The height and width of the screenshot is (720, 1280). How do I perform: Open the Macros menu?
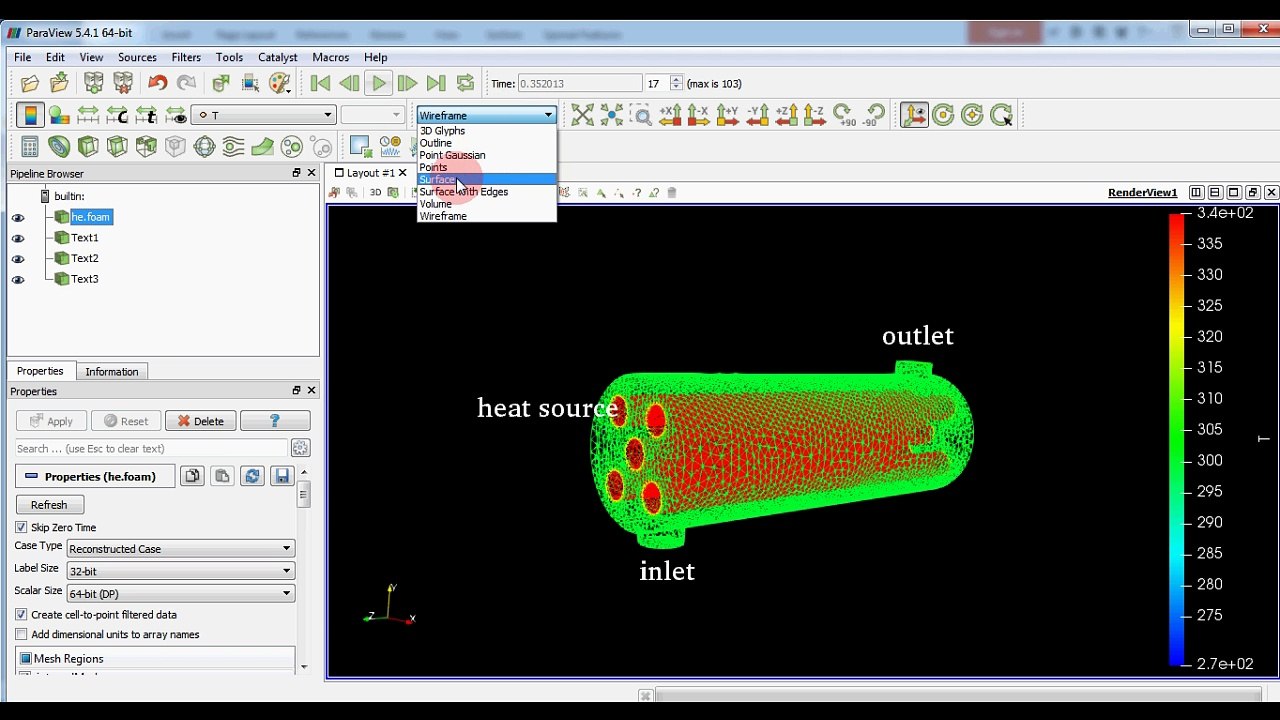330,58
